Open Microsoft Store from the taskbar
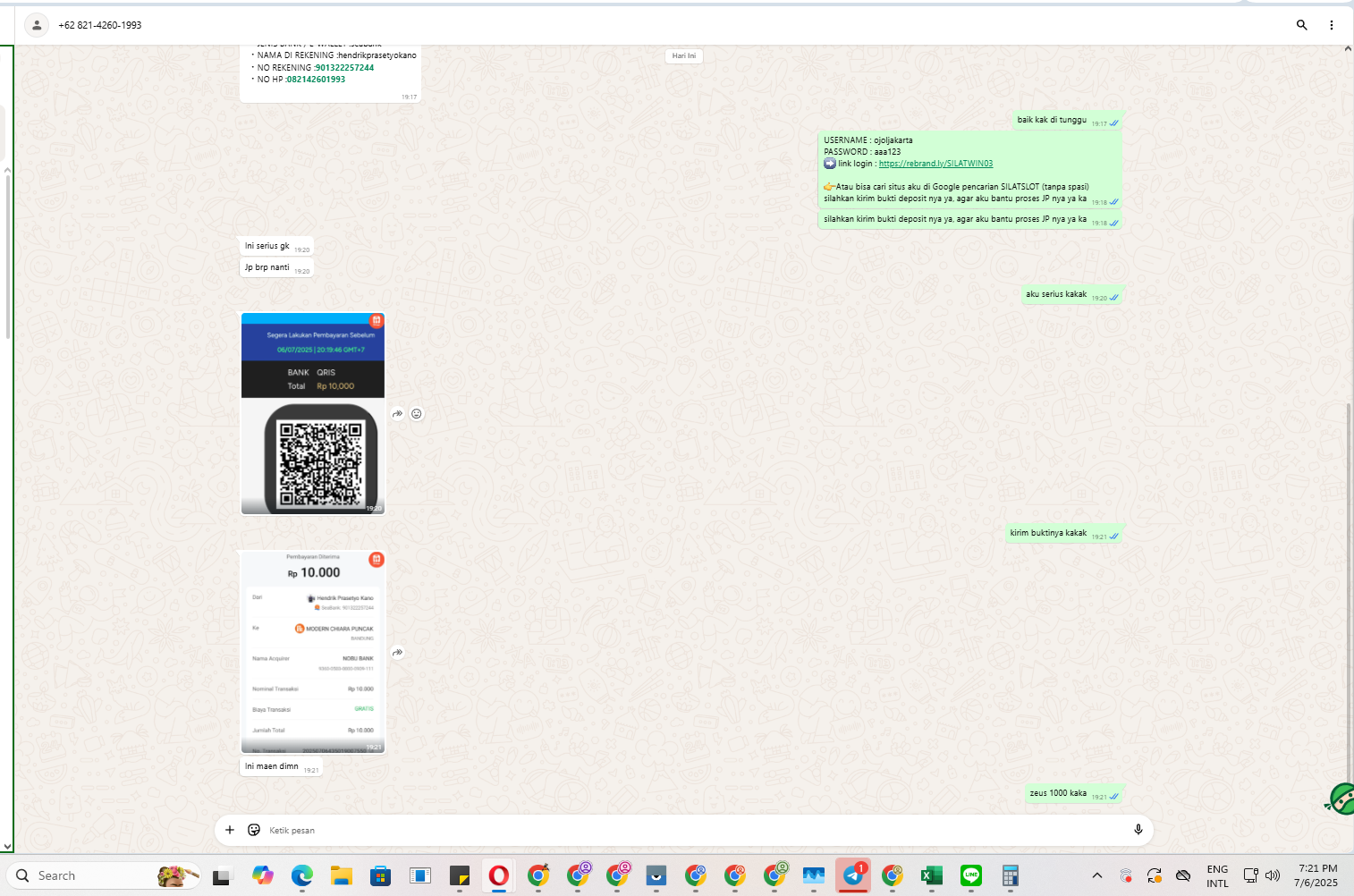 [x=381, y=875]
